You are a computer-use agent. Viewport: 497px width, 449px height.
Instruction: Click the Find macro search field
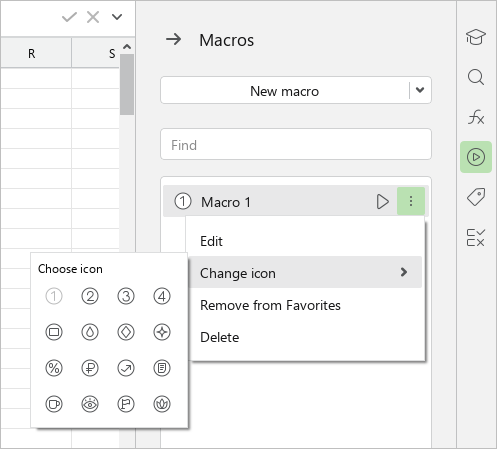pos(296,144)
